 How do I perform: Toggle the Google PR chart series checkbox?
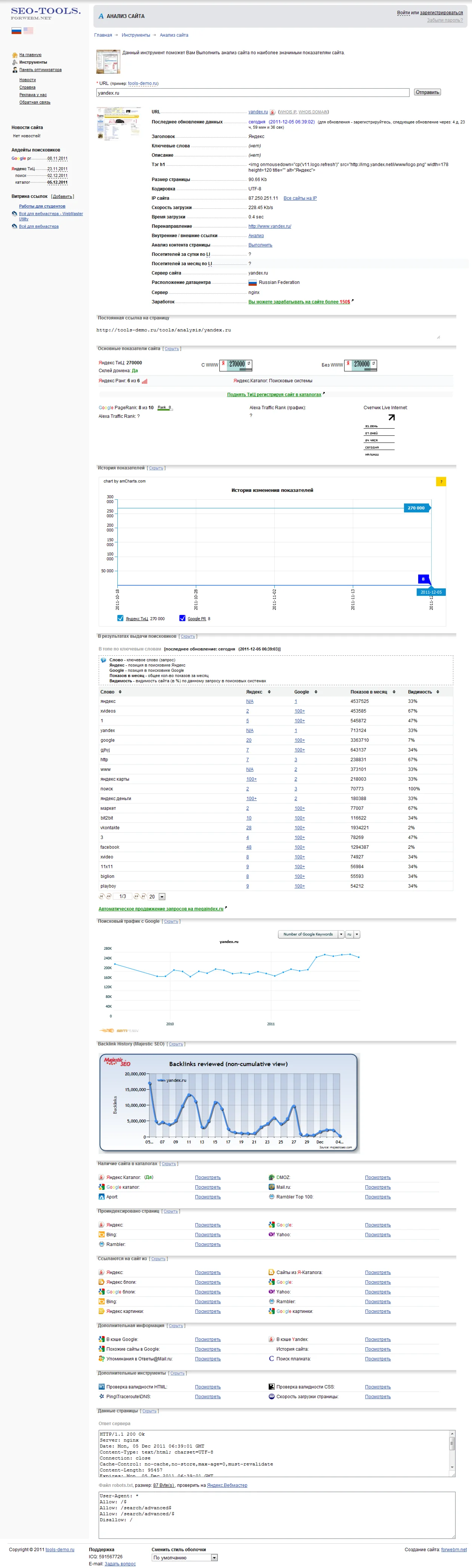coord(182,618)
